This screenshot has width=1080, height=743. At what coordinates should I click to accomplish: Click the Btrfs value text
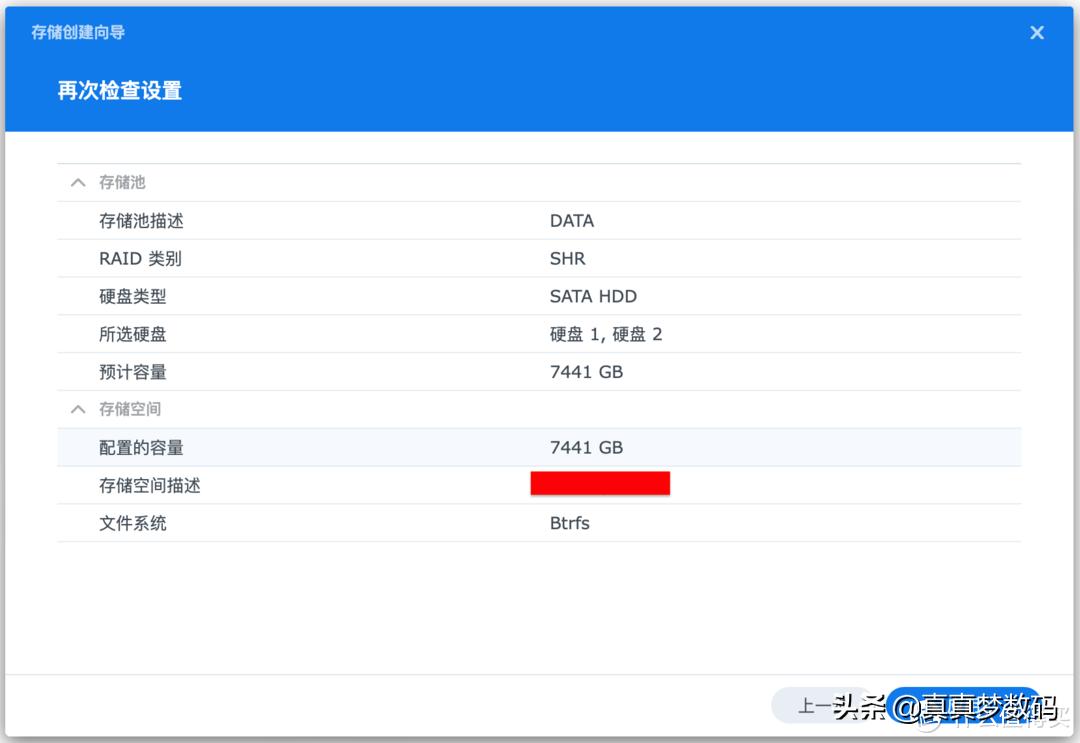568,522
